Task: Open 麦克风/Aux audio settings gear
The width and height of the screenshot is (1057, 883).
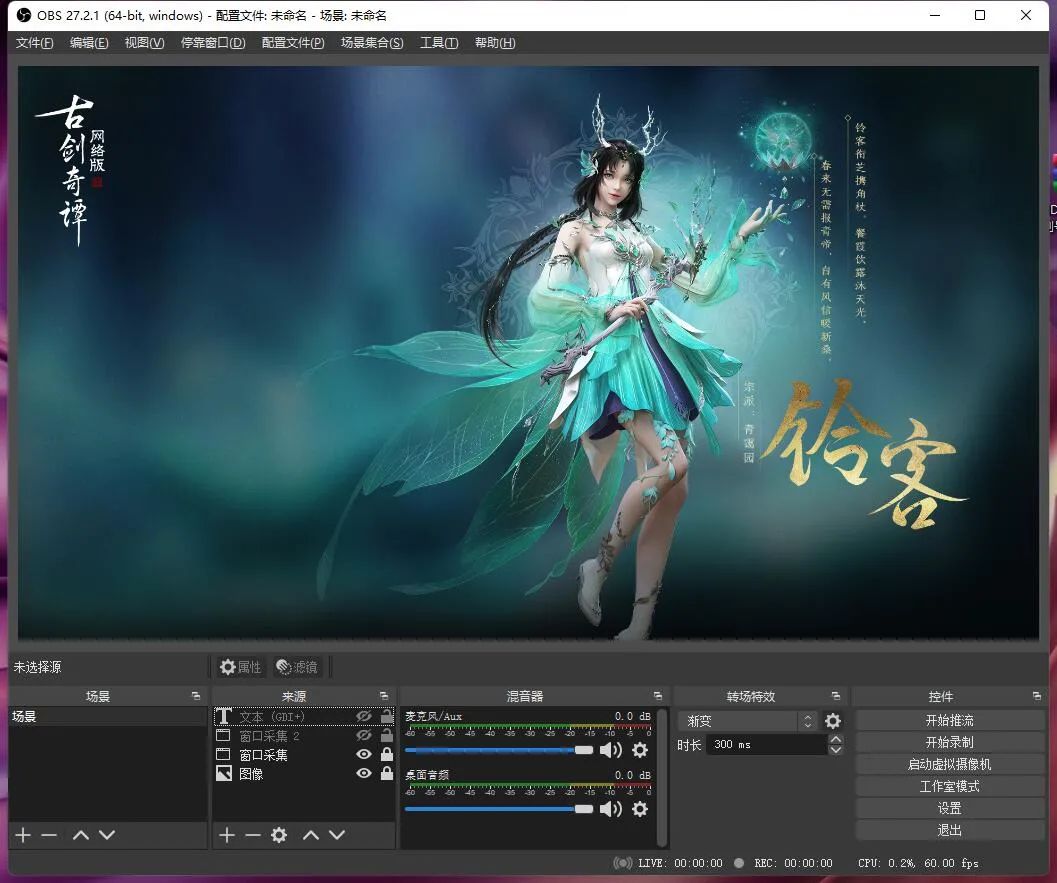Action: click(640, 750)
